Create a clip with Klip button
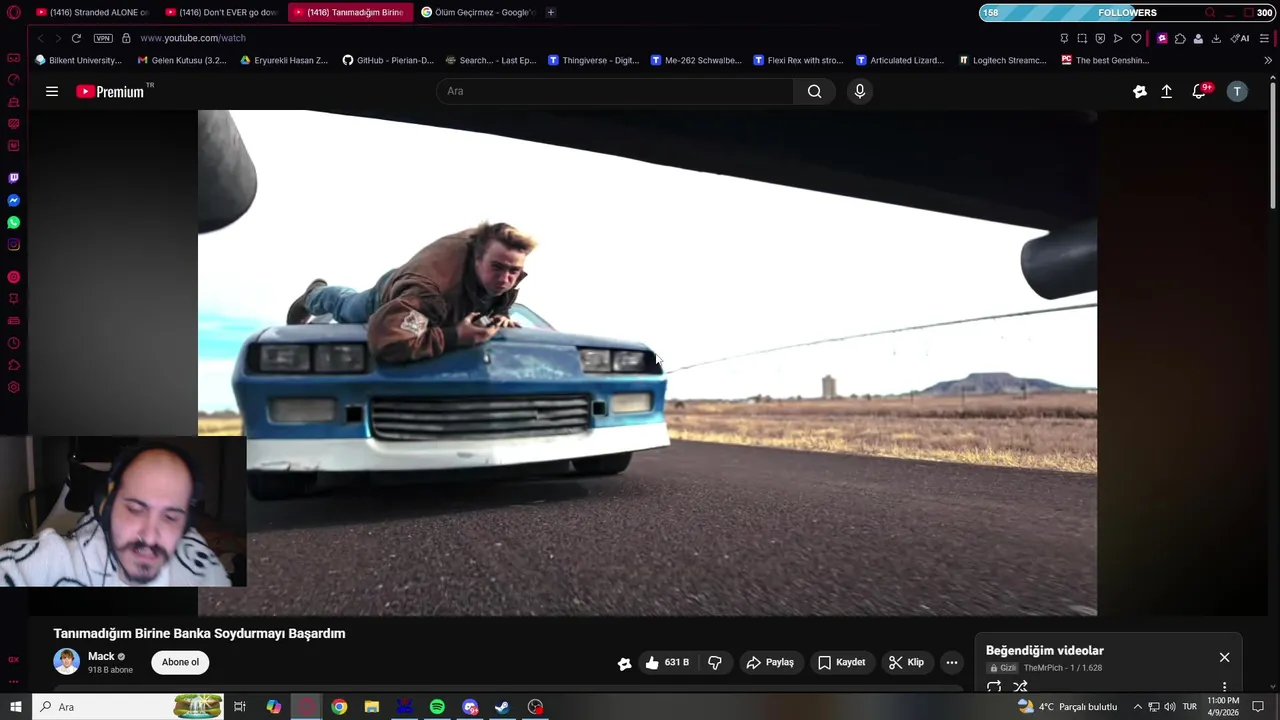1280x720 pixels. coord(906,662)
